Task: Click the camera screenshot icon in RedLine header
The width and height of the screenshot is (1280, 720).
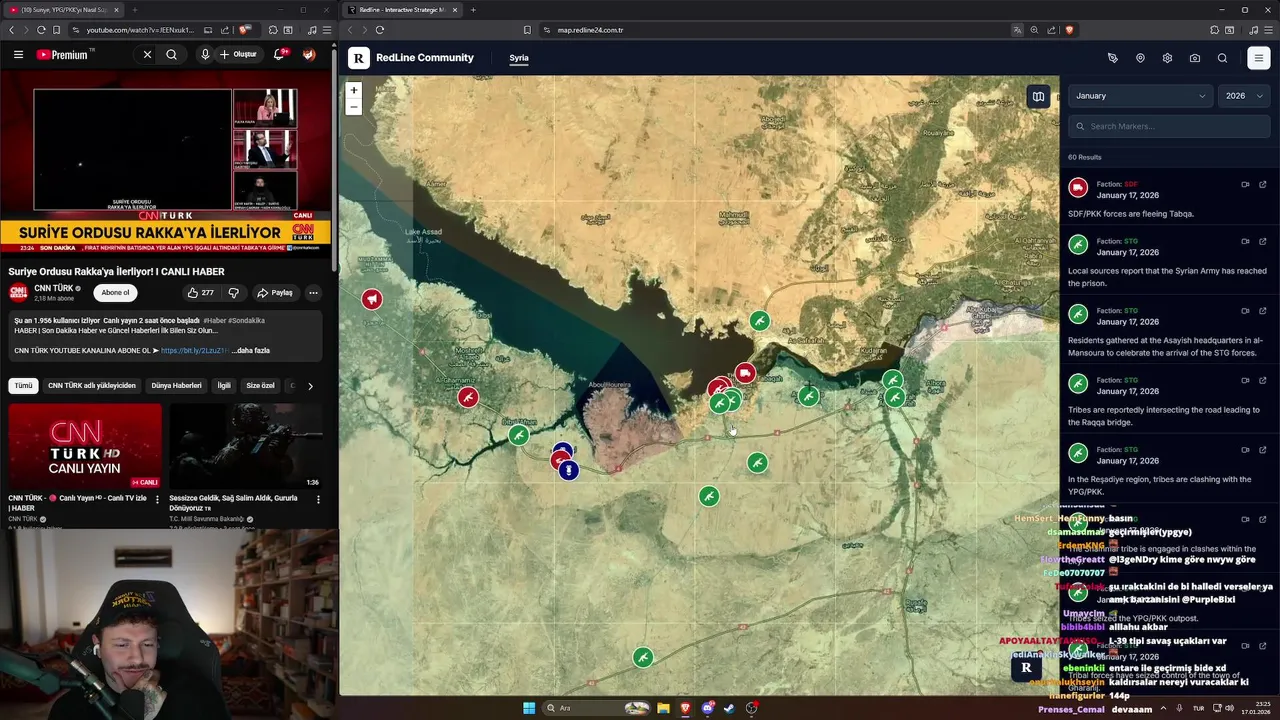Action: 1195,58
